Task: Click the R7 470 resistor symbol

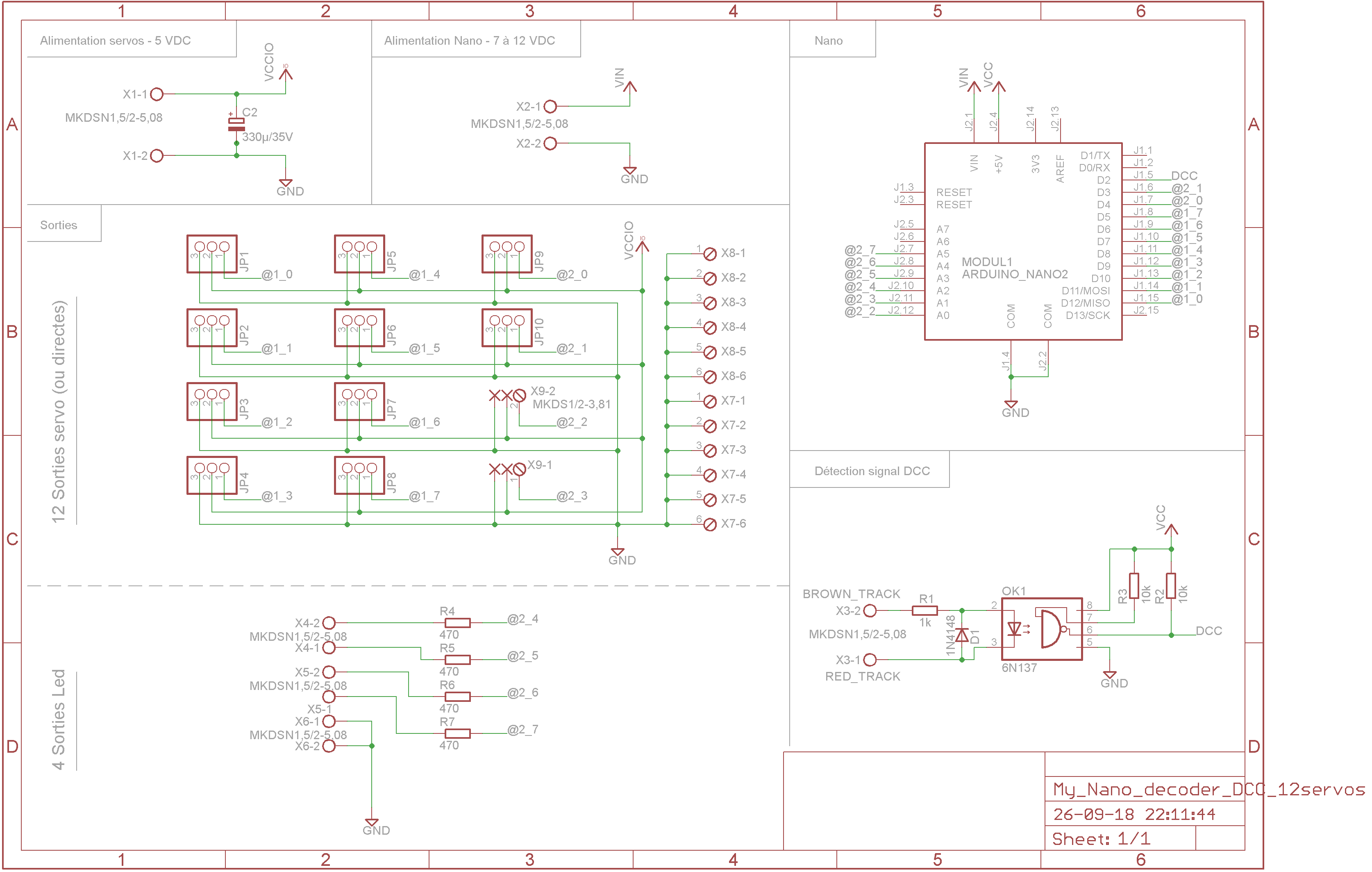Action: tap(457, 733)
